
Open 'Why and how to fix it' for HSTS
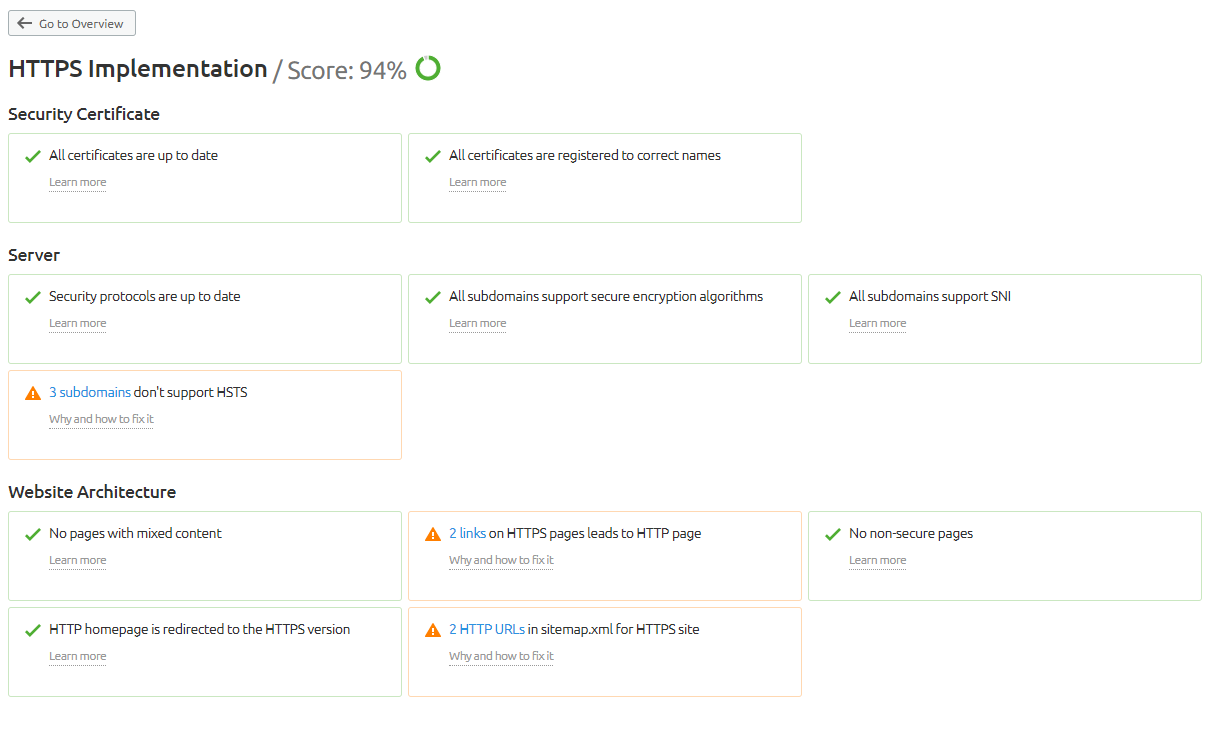pos(101,419)
